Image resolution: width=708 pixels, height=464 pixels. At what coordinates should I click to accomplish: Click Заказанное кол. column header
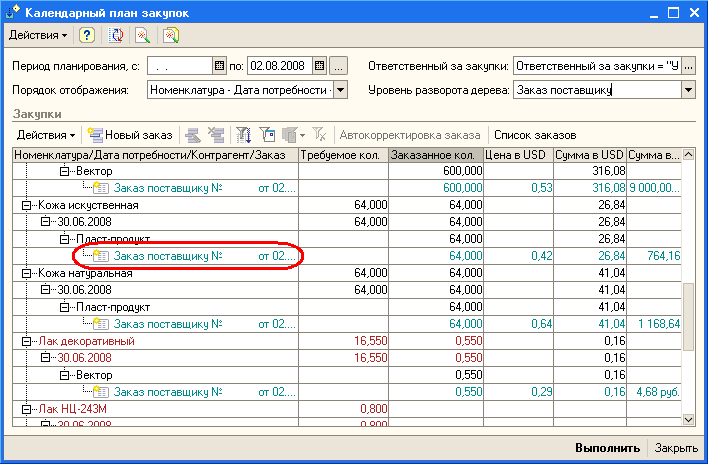[436, 155]
